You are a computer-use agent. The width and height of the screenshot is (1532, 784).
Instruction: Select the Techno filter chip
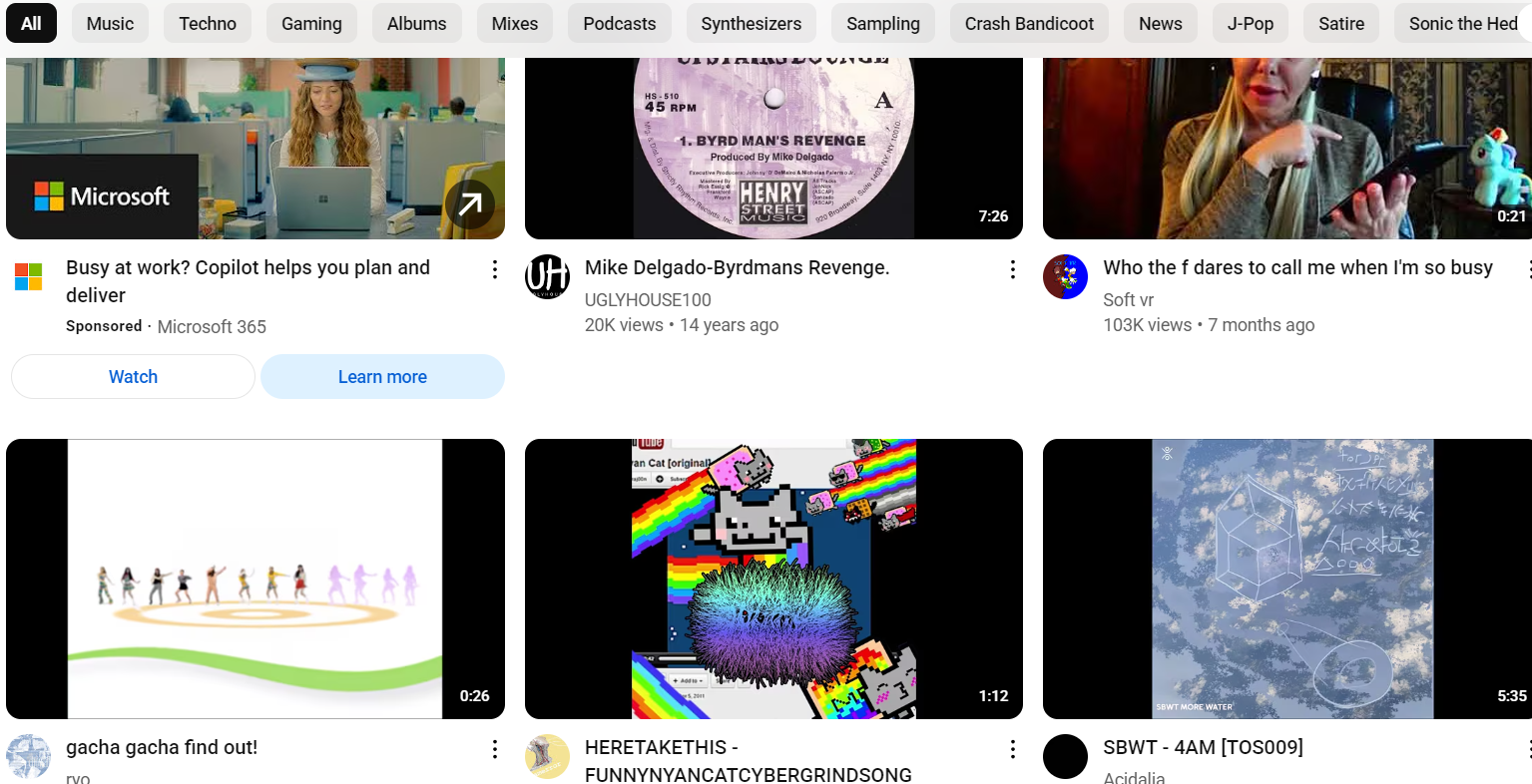click(208, 23)
